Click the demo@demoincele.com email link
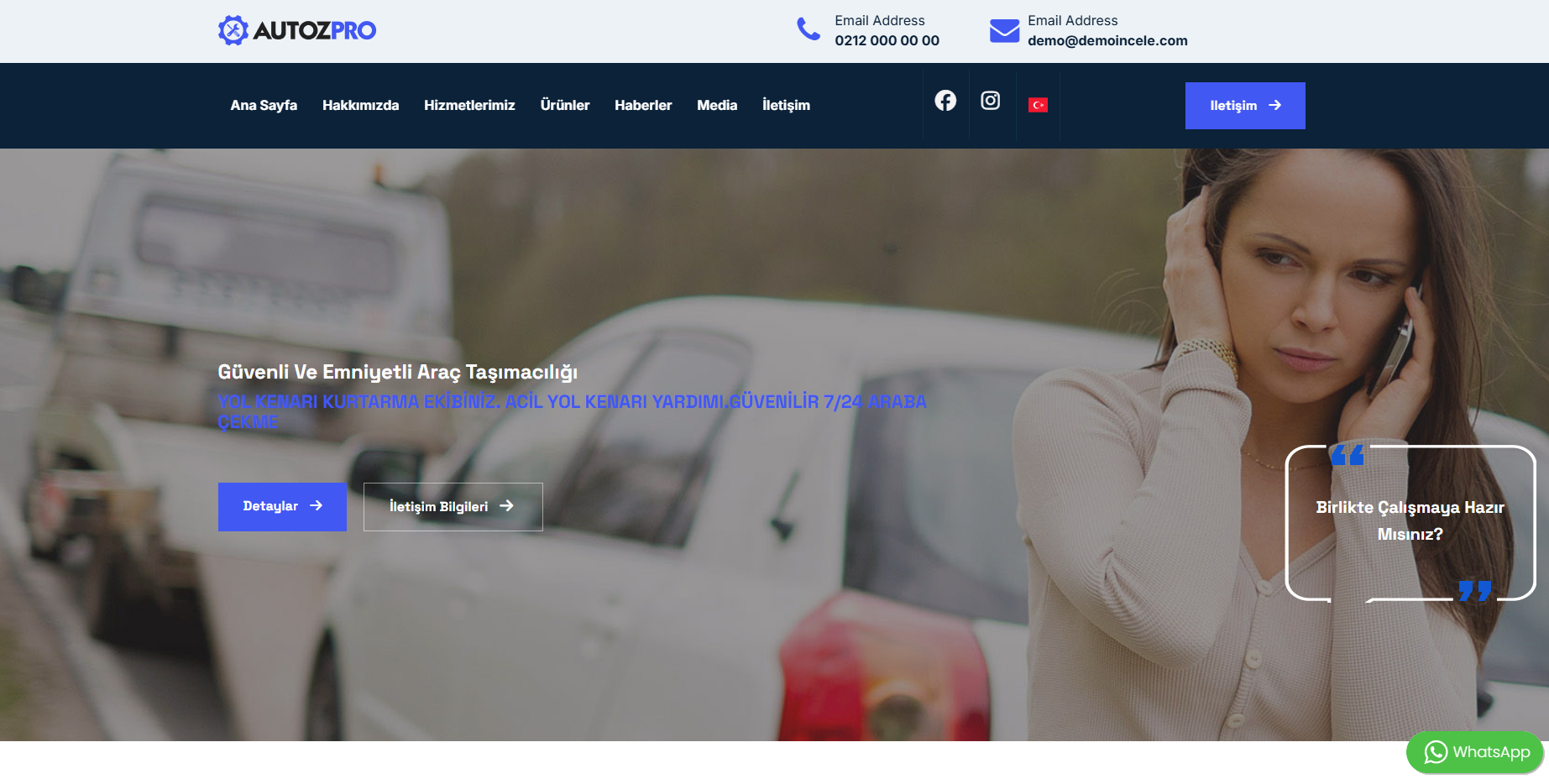The width and height of the screenshot is (1549, 784). click(x=1107, y=40)
